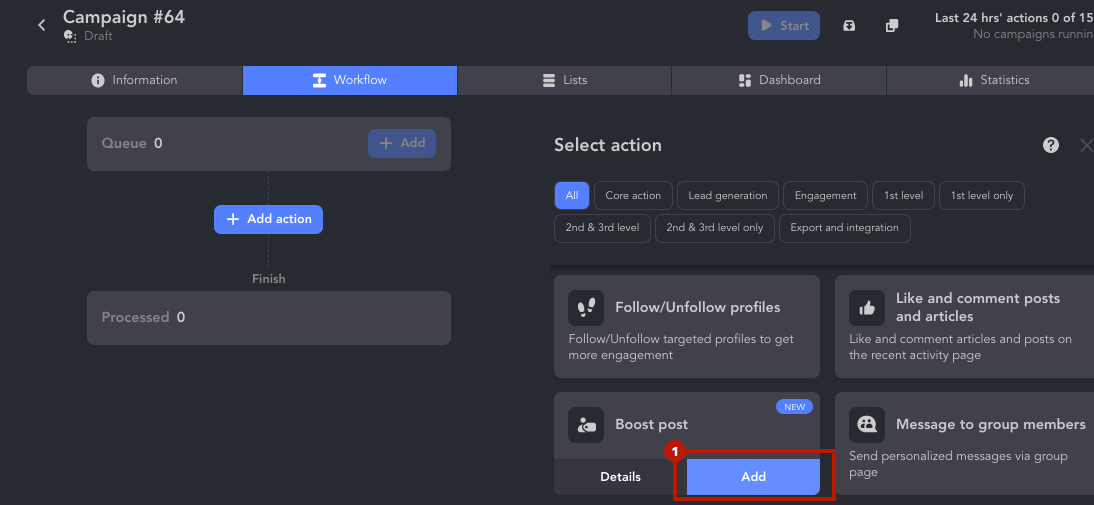
Task: Click the Follow/Unfollow profiles footprints icon
Action: (586, 308)
